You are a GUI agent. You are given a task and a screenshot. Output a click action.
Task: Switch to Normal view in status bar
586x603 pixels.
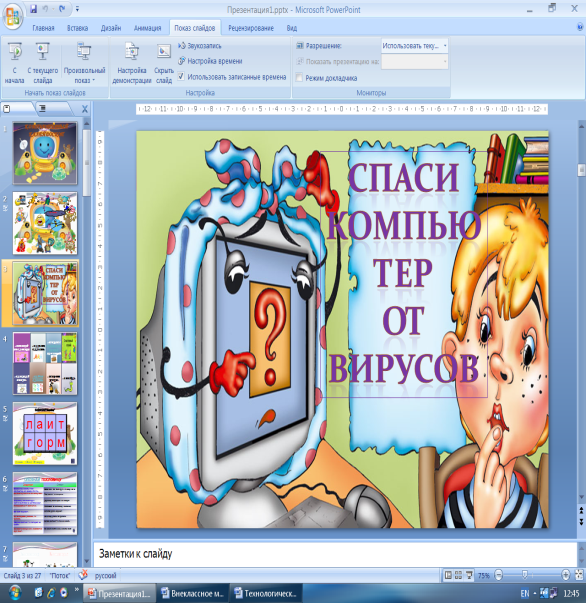tap(448, 575)
